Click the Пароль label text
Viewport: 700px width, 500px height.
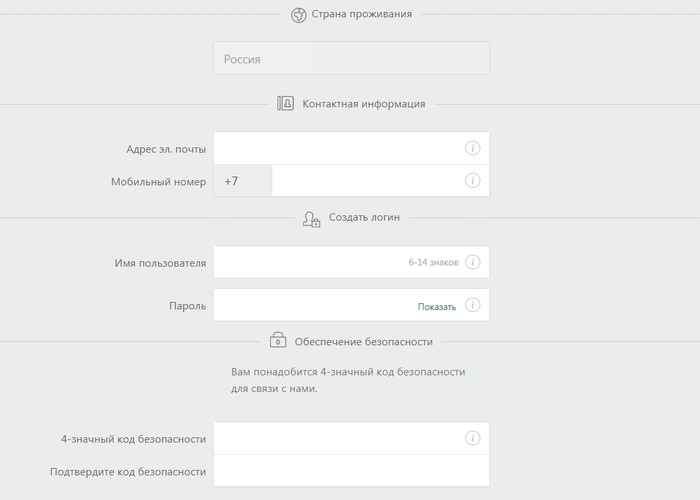click(x=188, y=306)
